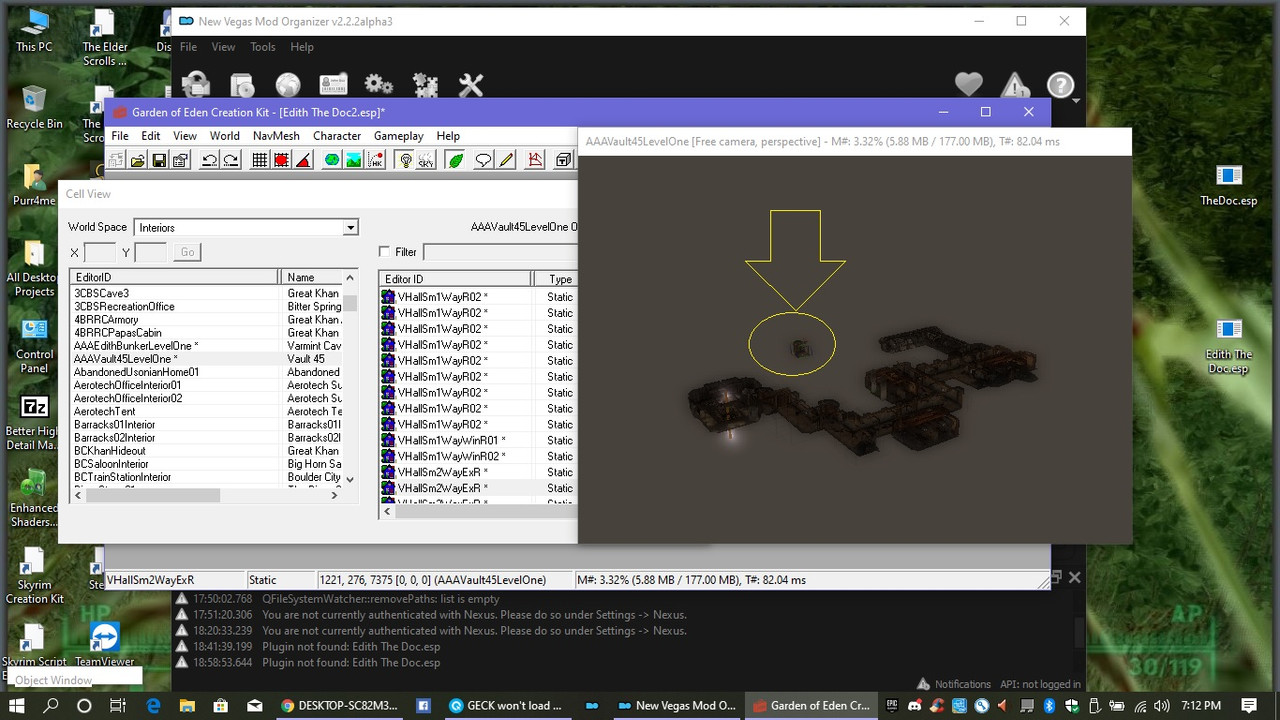
Task: Expand the Cell View selection combo box
Action: (x=245, y=227)
